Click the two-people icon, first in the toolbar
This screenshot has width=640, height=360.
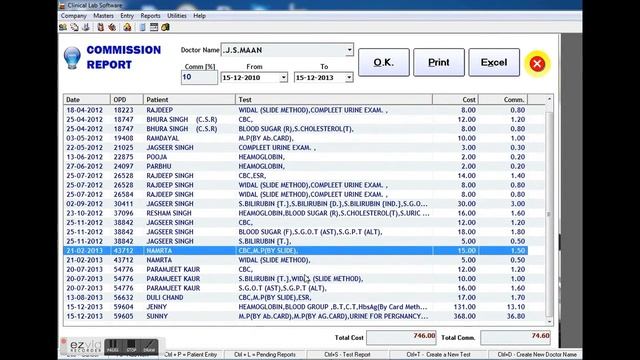[63, 27]
